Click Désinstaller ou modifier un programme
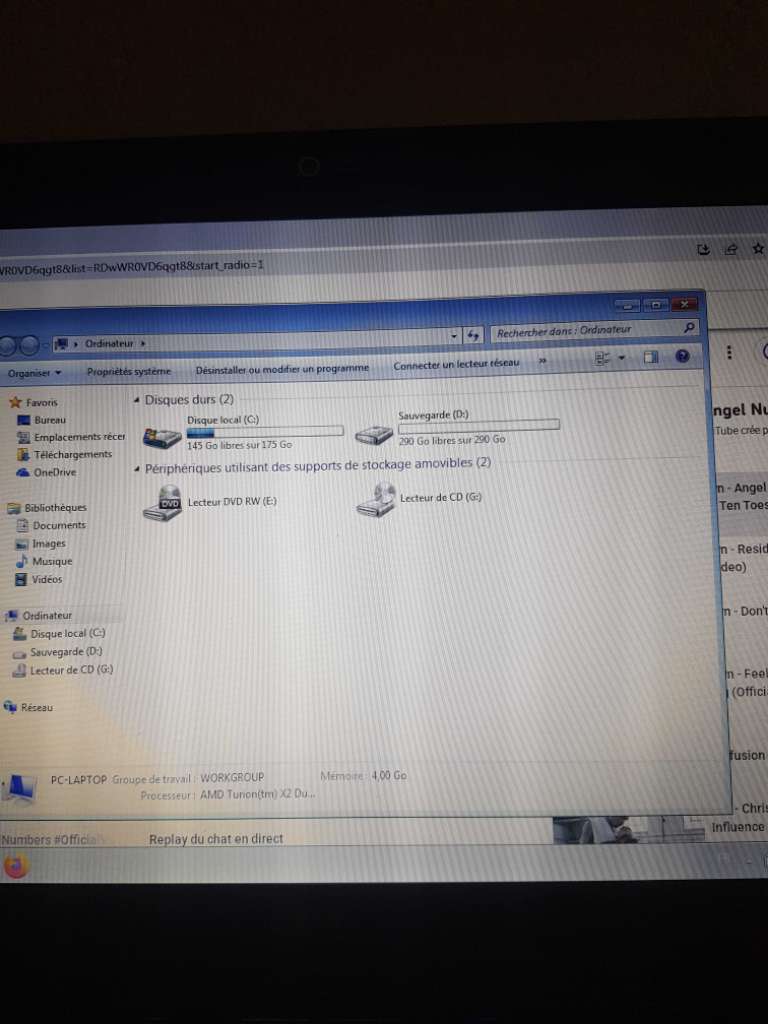This screenshot has width=768, height=1024. point(282,368)
